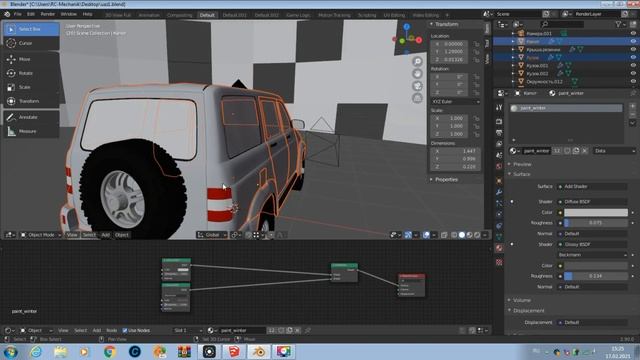Select the Scale tool
The width and height of the screenshot is (640, 360).
click(31, 87)
